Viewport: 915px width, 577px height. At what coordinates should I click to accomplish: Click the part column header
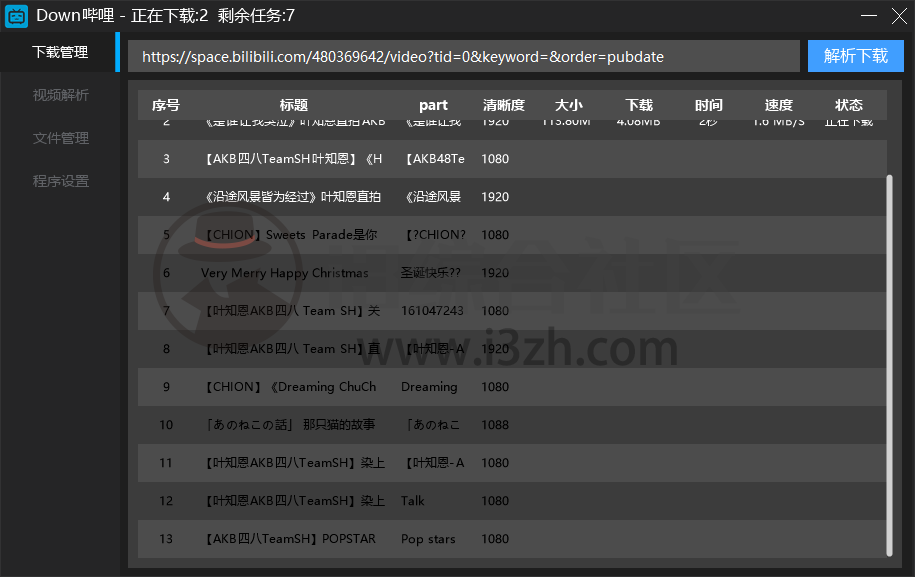pyautogui.click(x=433, y=105)
